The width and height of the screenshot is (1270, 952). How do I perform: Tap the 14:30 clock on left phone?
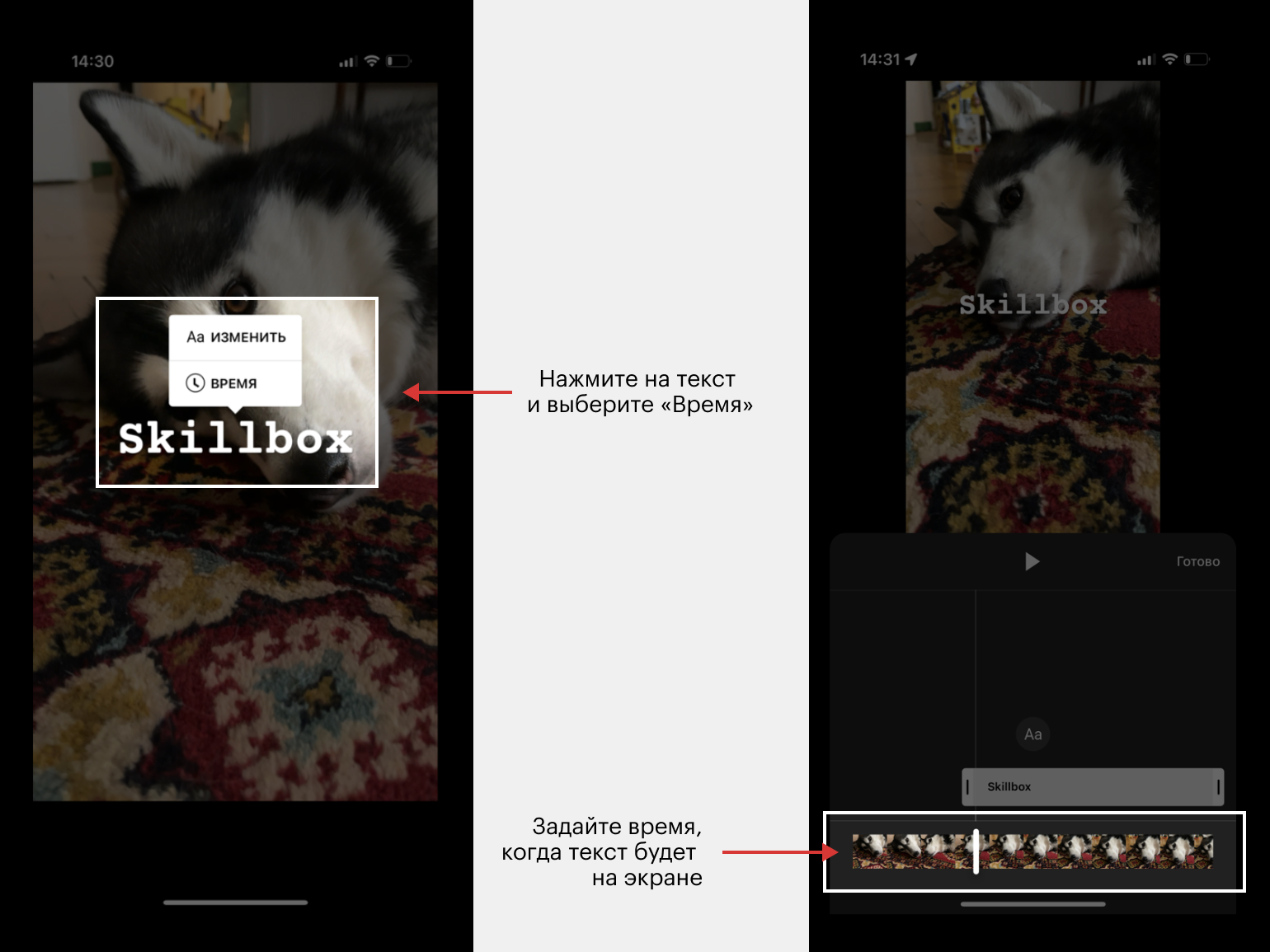[92, 61]
